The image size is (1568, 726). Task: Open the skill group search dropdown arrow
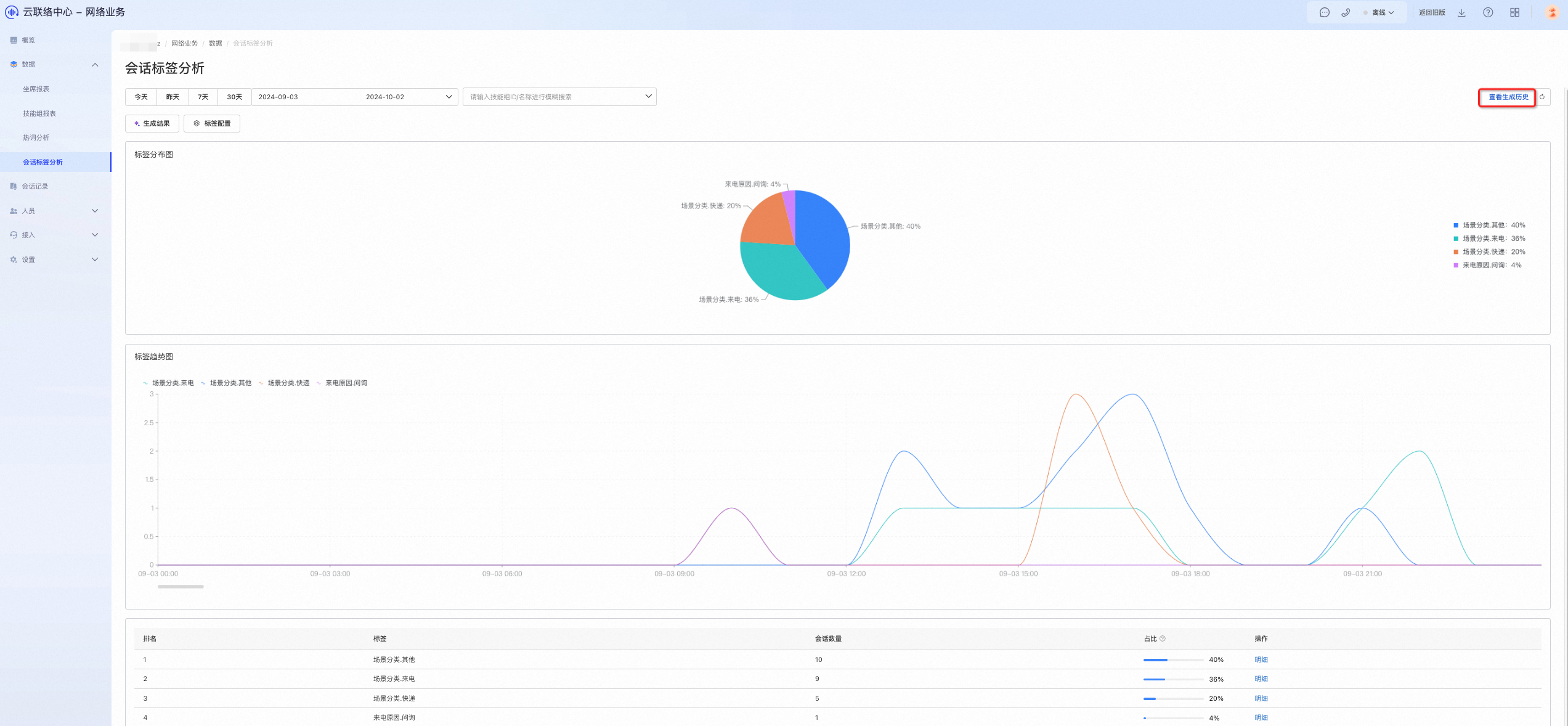tap(648, 96)
